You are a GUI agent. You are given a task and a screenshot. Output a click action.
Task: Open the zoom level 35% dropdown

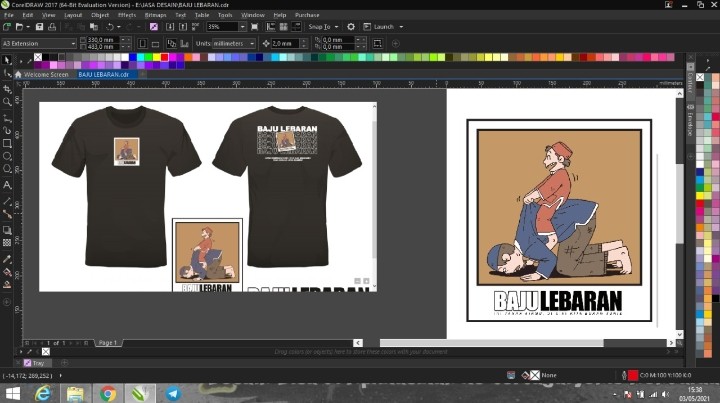(x=242, y=27)
